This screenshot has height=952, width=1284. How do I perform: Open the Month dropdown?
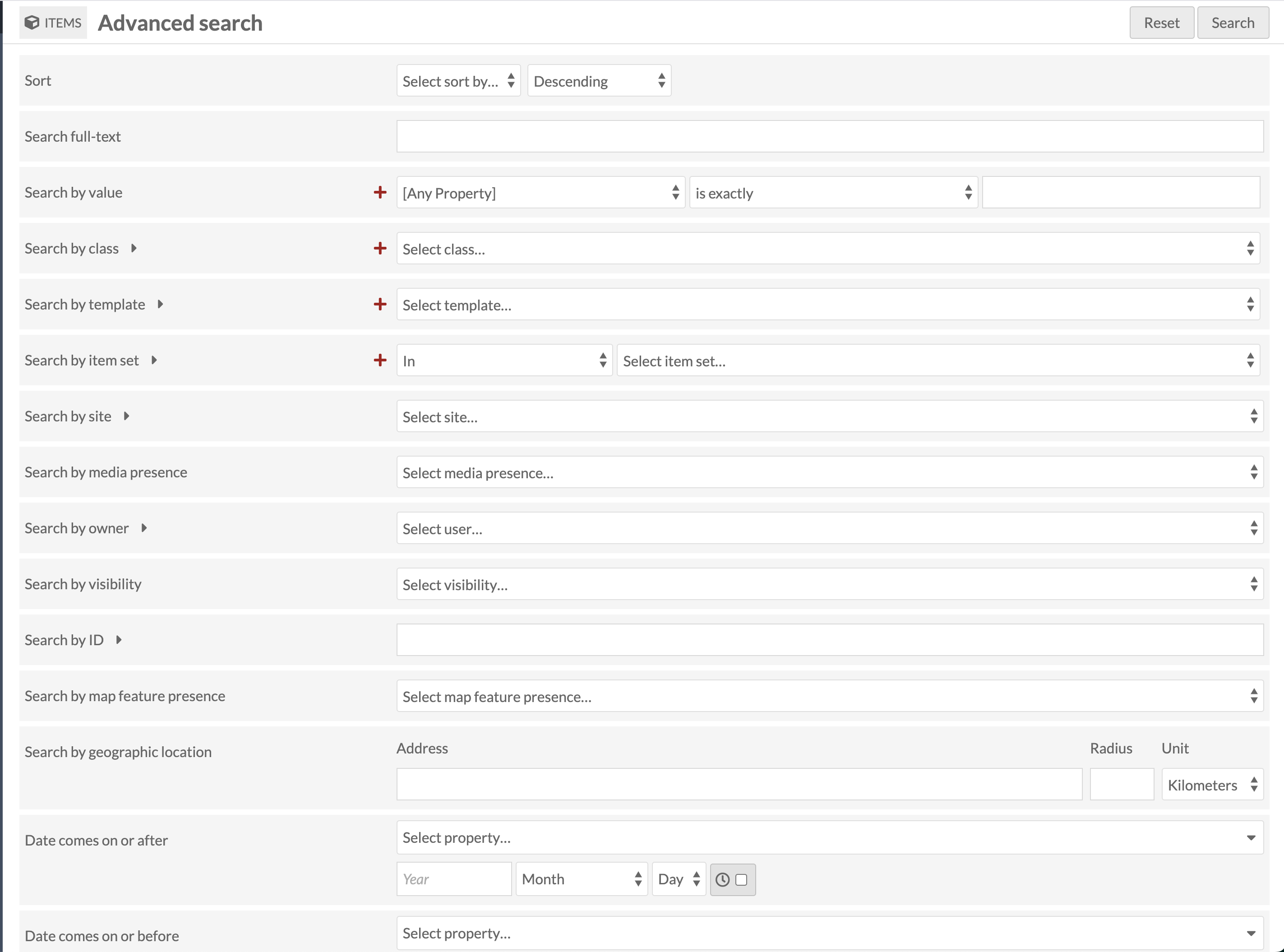582,879
